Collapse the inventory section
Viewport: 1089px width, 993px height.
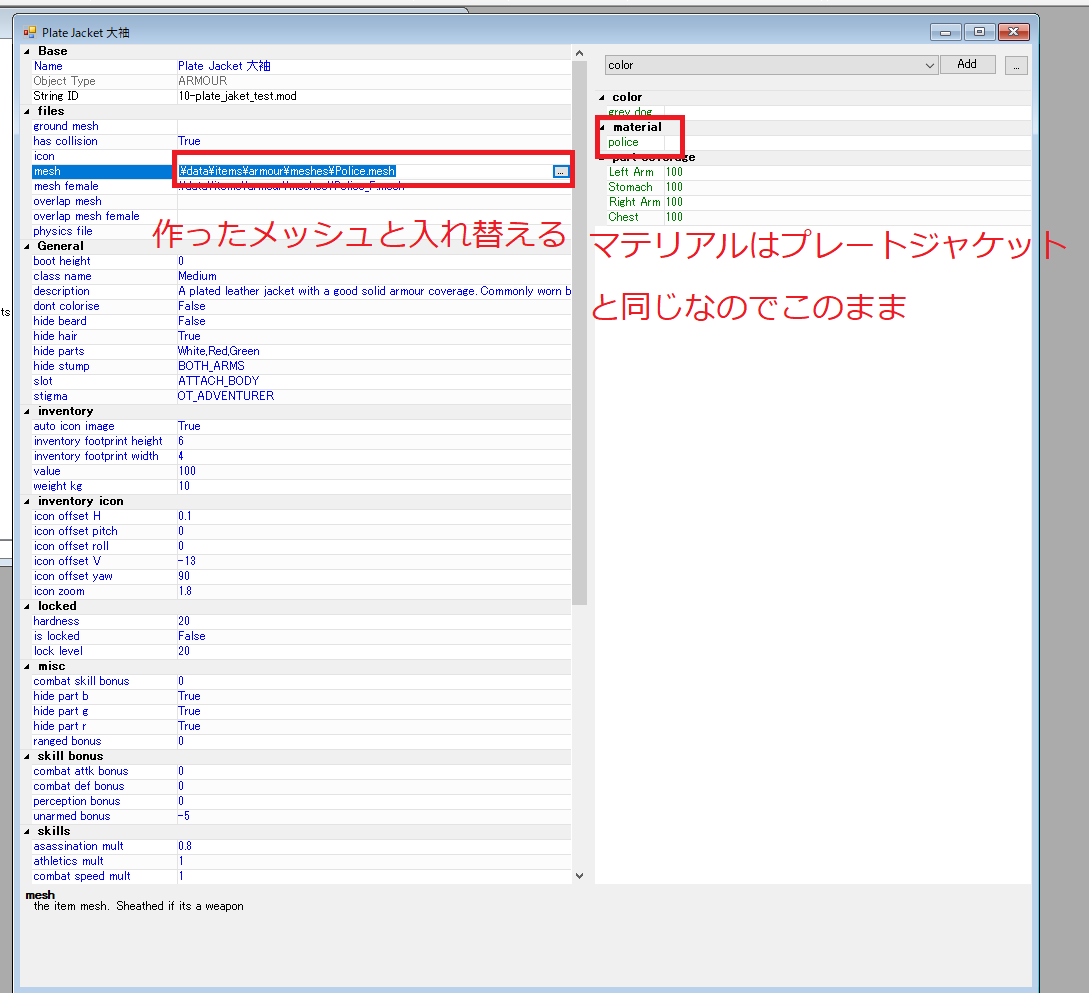[x=27, y=412]
